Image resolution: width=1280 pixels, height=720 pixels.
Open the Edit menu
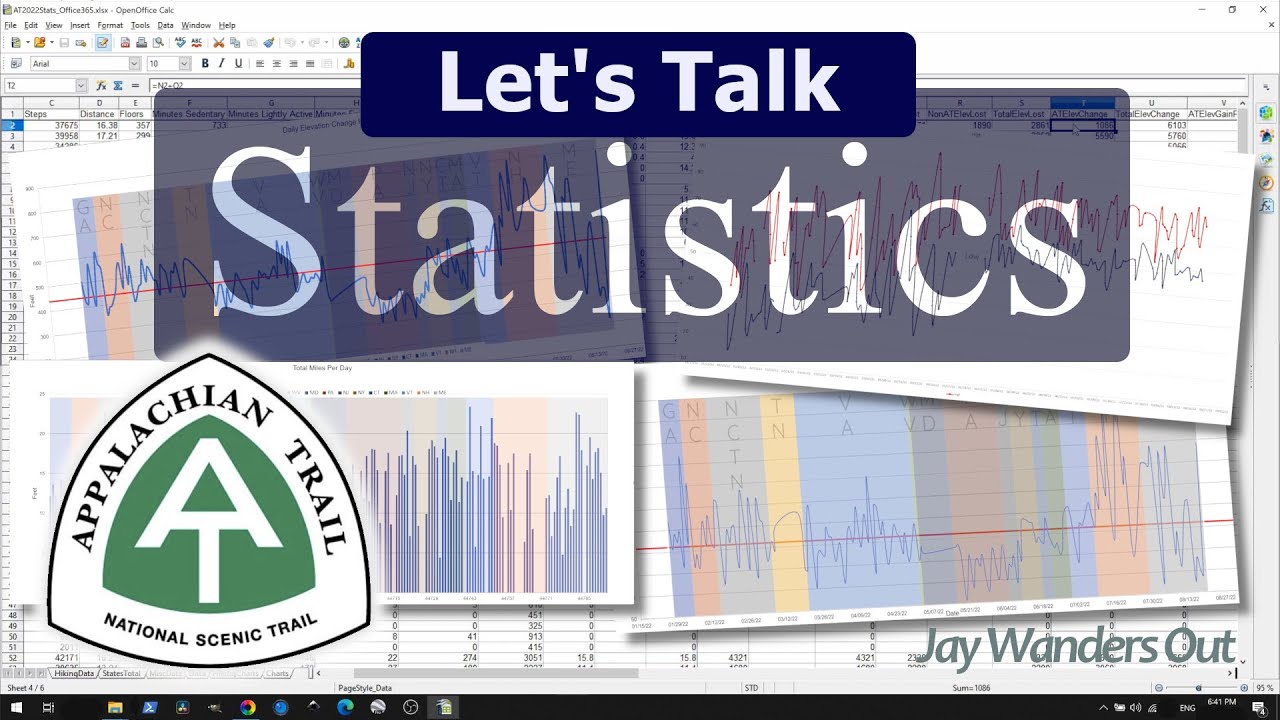pos(31,25)
